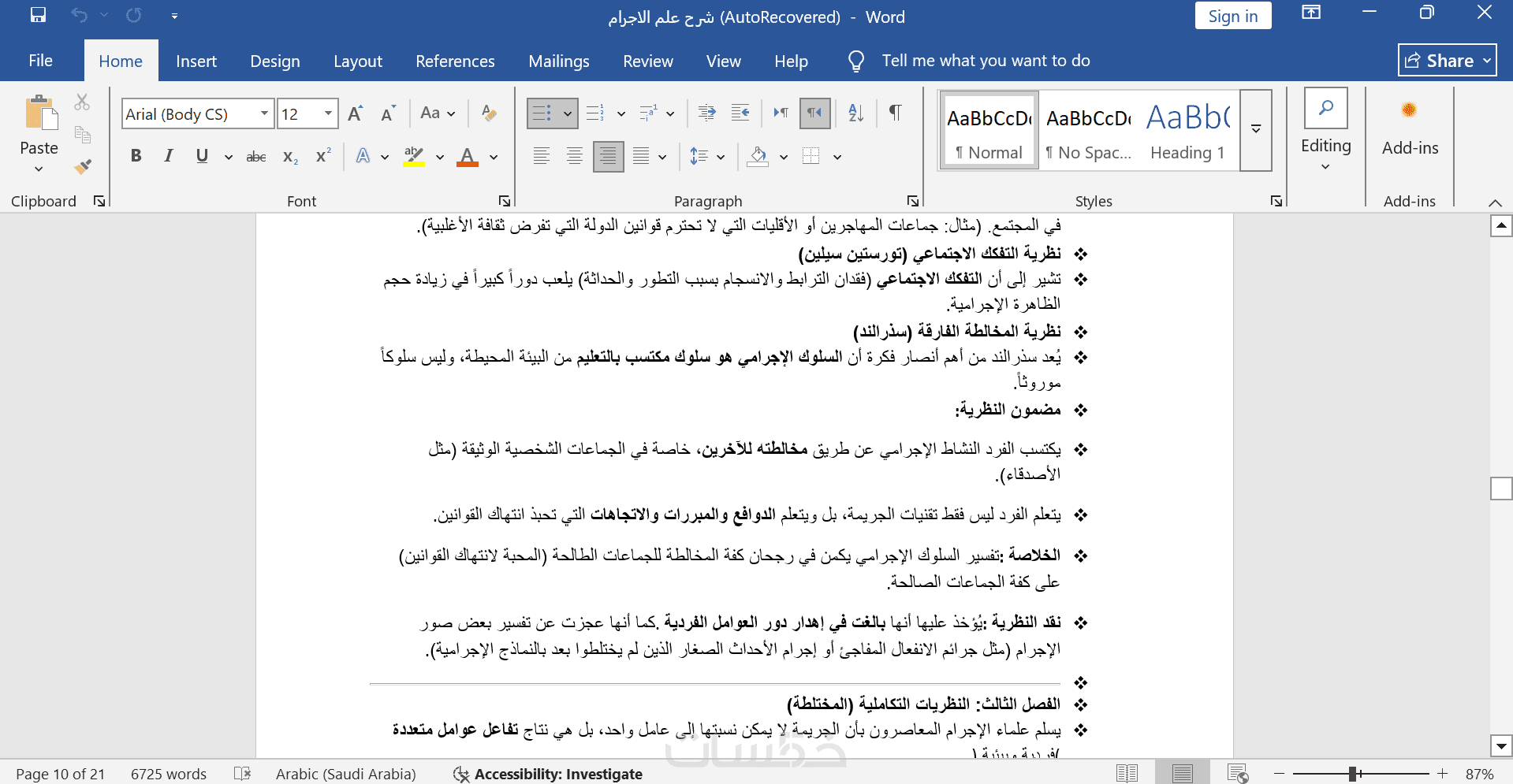The height and width of the screenshot is (784, 1513).
Task: Click the Arabic (Saudi Arabia) language indicator
Action: (346, 774)
